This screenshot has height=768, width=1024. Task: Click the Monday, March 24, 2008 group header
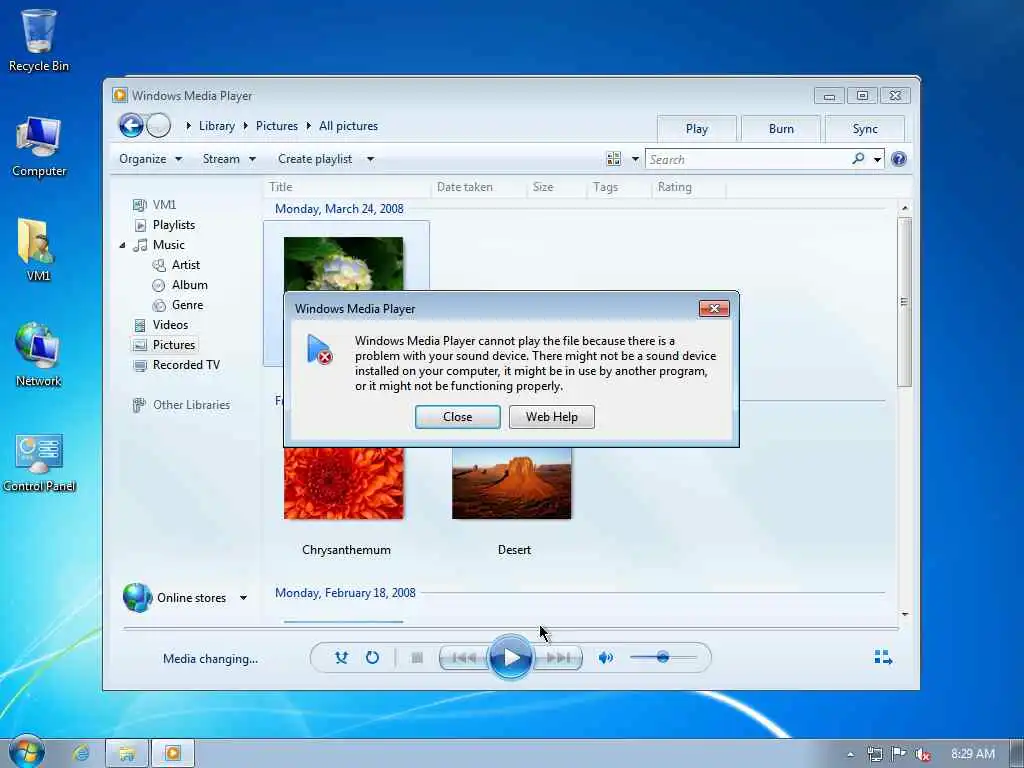[x=339, y=209]
